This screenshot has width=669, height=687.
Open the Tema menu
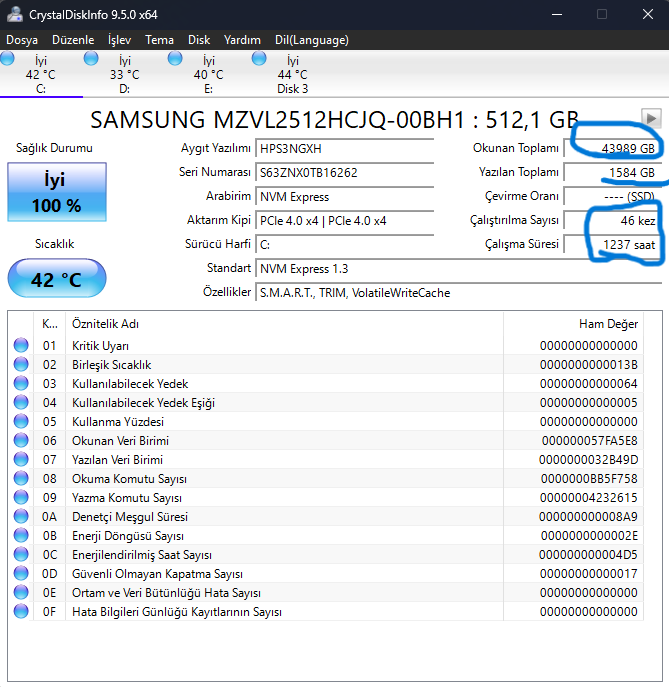click(x=159, y=40)
